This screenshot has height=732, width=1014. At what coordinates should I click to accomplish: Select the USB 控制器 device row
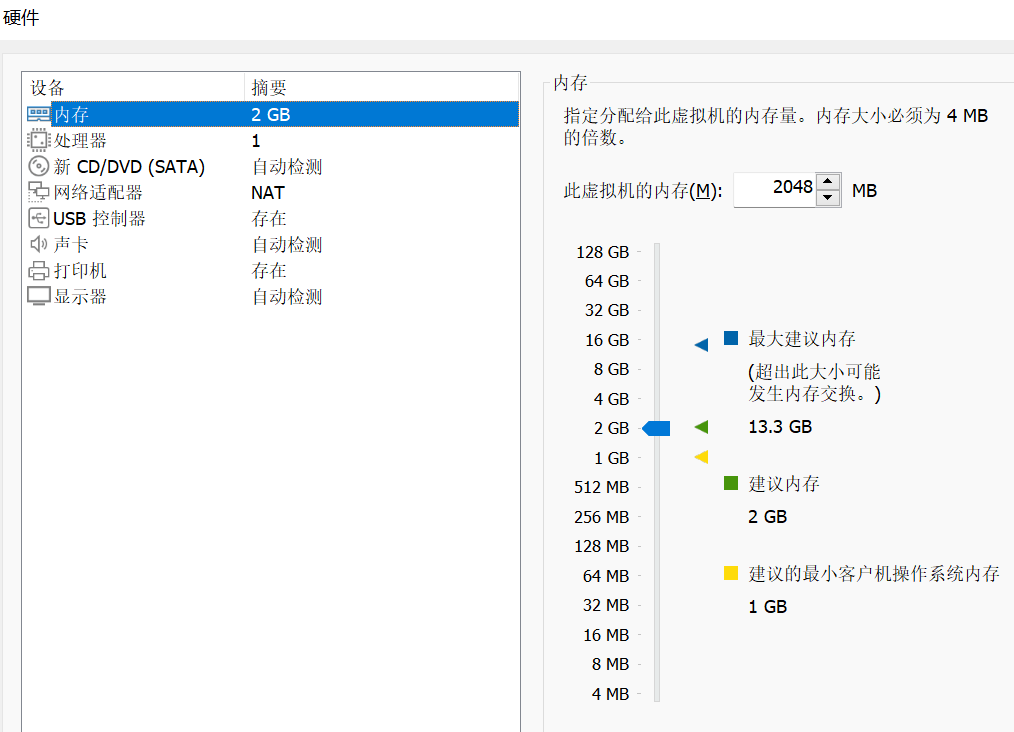(271, 218)
